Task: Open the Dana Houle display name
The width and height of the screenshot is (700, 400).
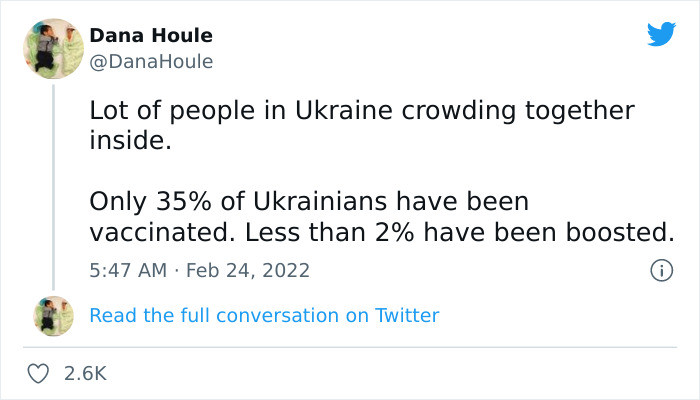Action: tap(151, 35)
